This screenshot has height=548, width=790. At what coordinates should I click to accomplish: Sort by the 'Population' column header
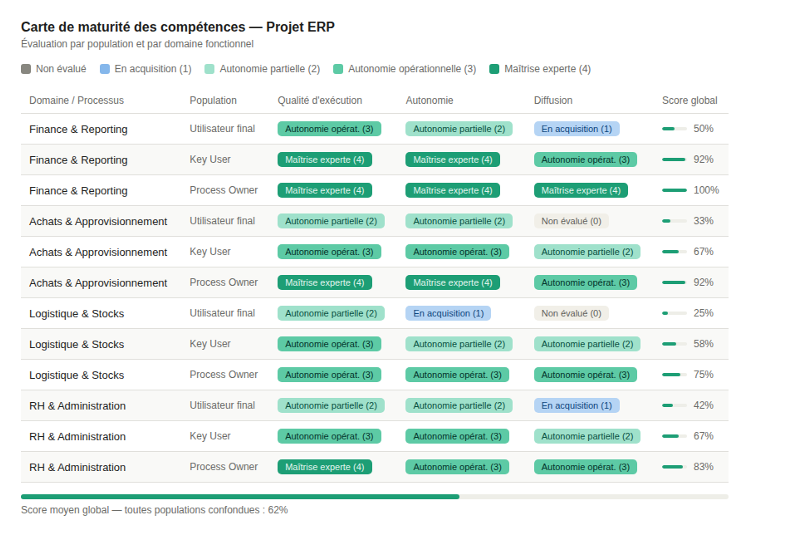(x=213, y=100)
